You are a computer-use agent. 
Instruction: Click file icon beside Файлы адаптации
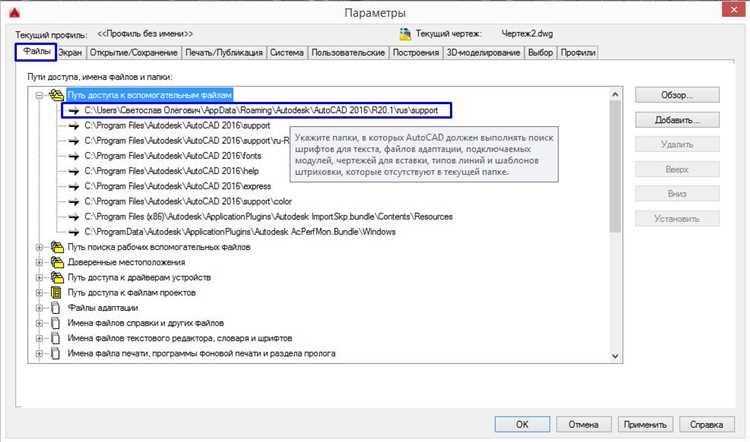[x=56, y=308]
